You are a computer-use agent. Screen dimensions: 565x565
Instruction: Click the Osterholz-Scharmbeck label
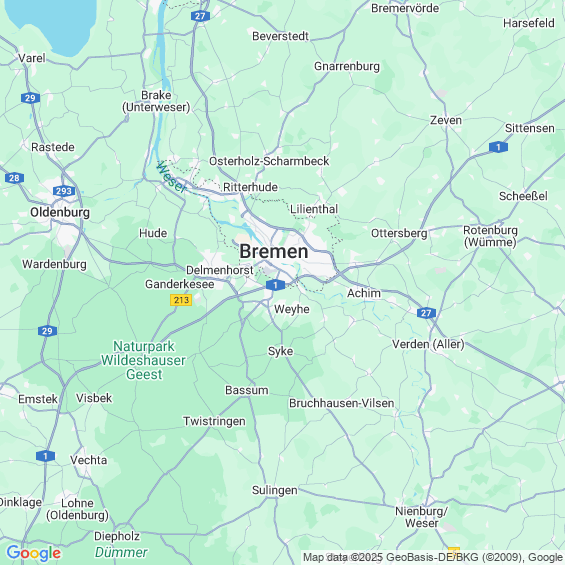(269, 161)
